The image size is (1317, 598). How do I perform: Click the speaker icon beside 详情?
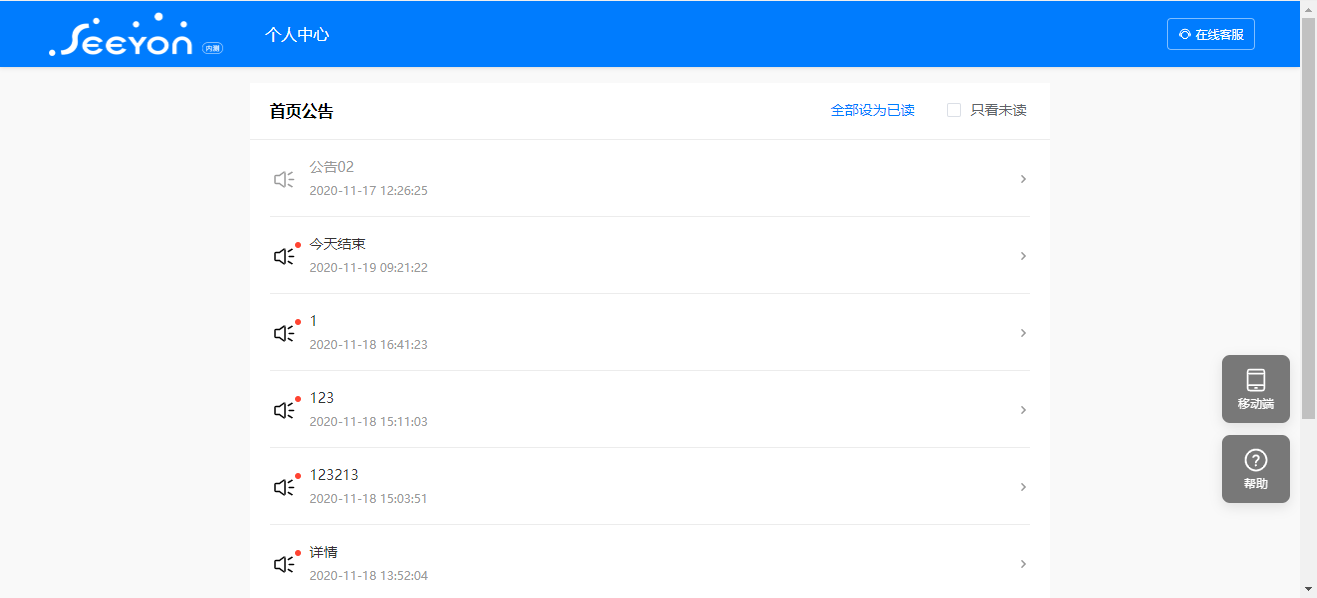(284, 564)
